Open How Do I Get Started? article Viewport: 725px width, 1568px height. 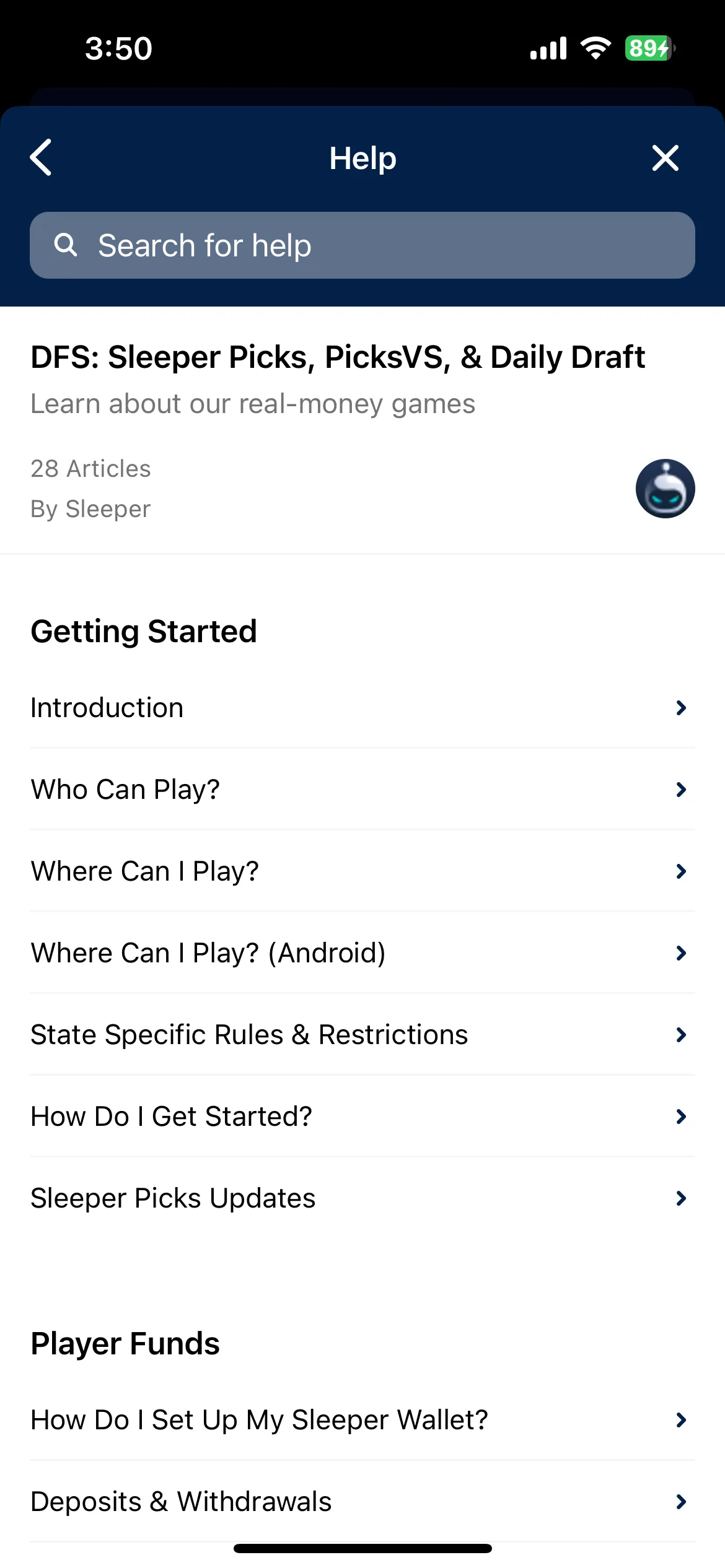362,1117
